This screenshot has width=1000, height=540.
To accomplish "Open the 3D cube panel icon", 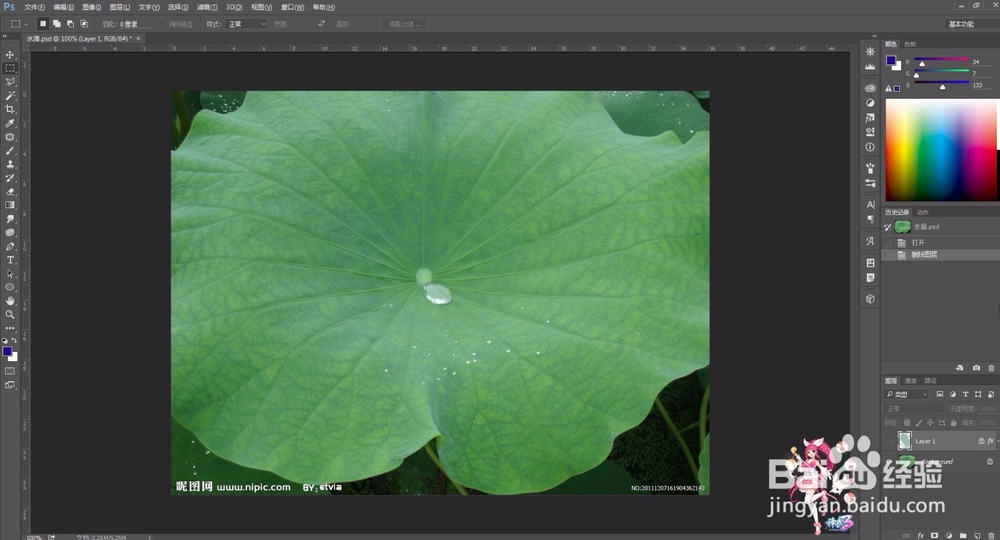I will (x=870, y=298).
